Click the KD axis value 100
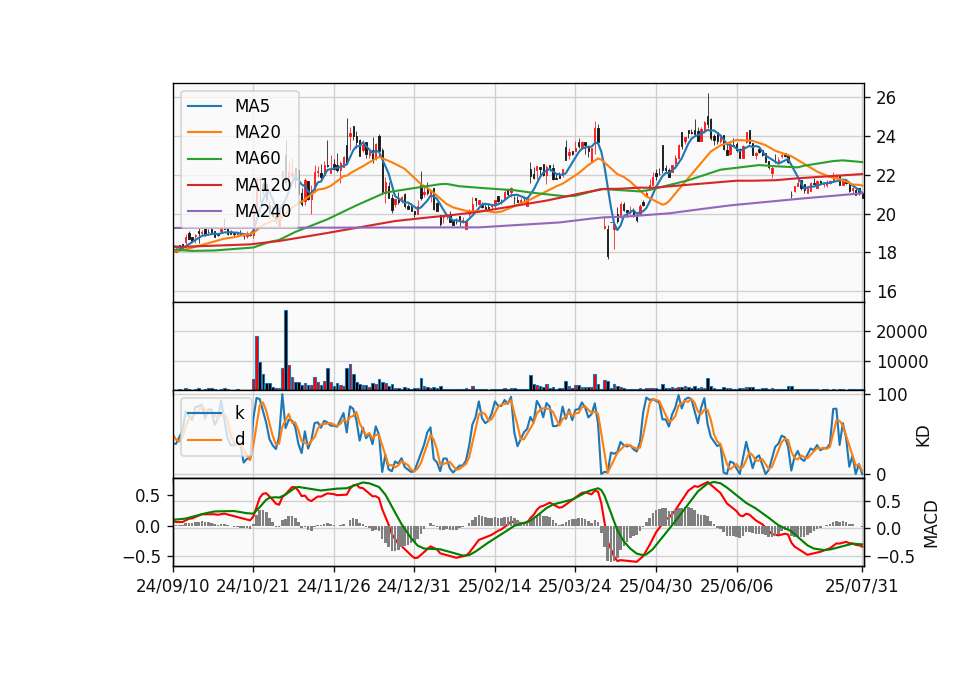 pyautogui.click(x=891, y=395)
